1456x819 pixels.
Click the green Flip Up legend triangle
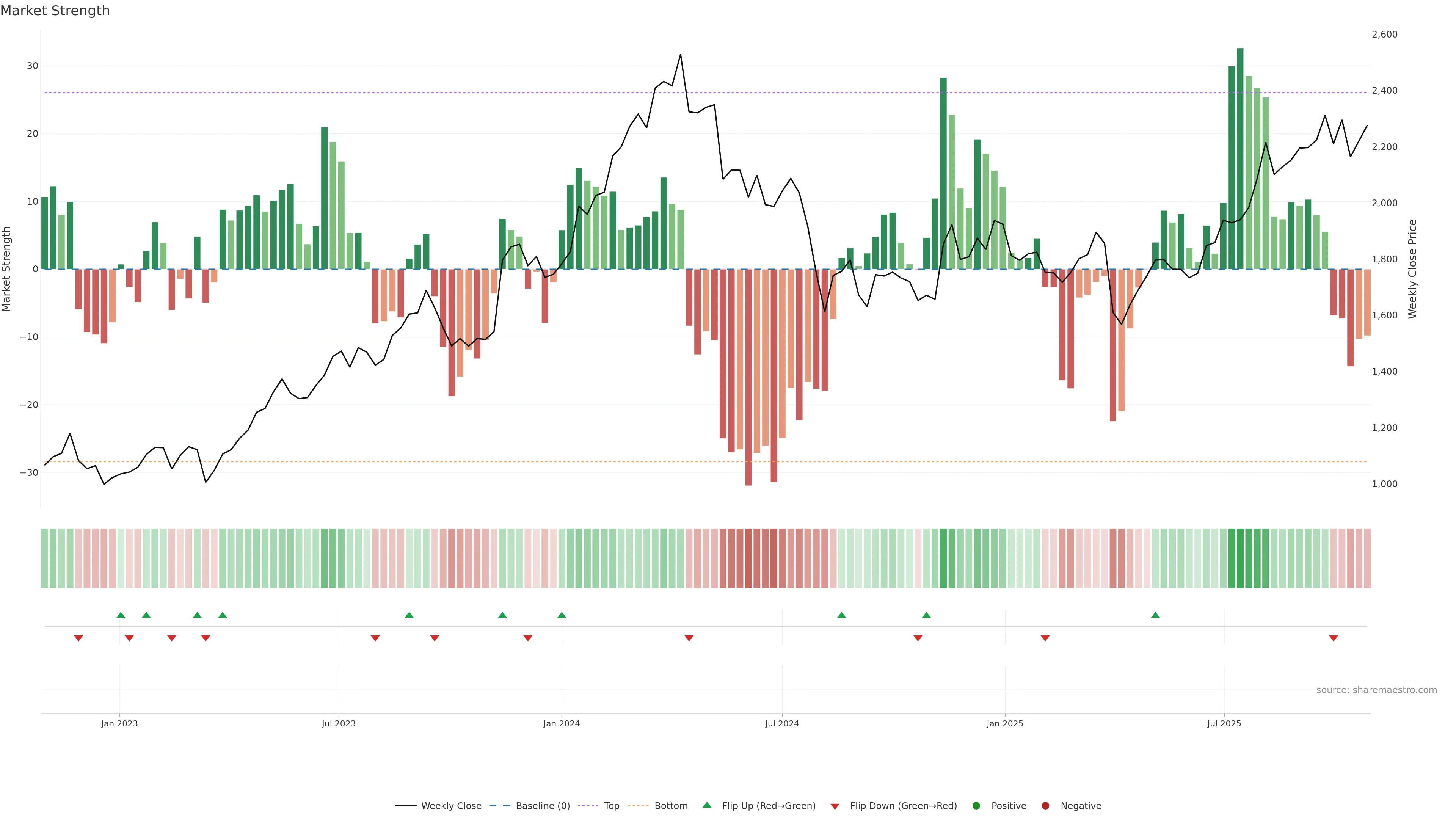point(706,805)
